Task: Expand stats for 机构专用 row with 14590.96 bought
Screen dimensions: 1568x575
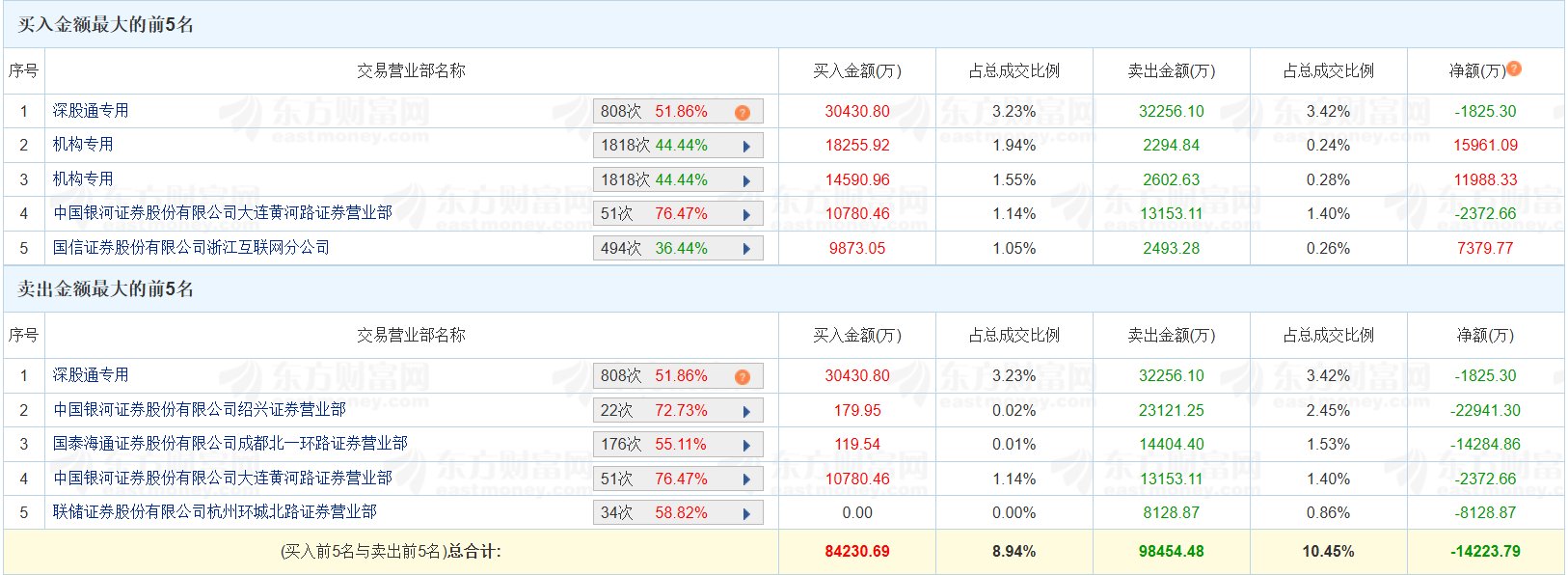Action: (746, 181)
